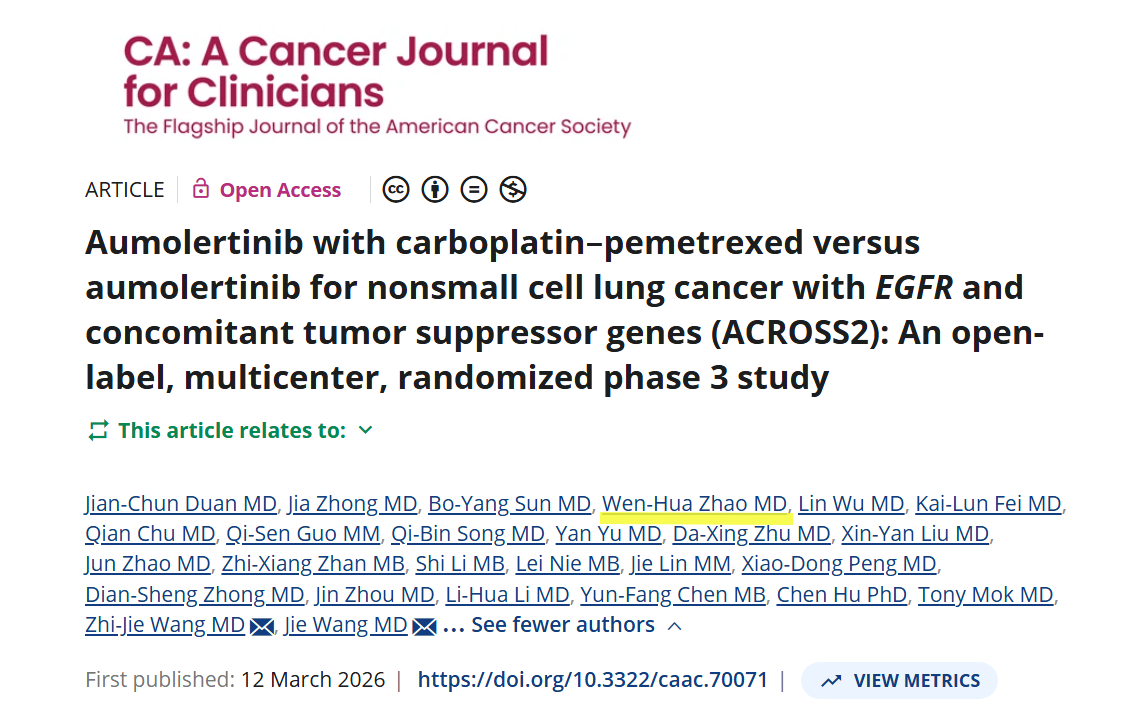The image size is (1144, 721).
Task: Click the Creative Commons CC license icon
Action: (396, 189)
